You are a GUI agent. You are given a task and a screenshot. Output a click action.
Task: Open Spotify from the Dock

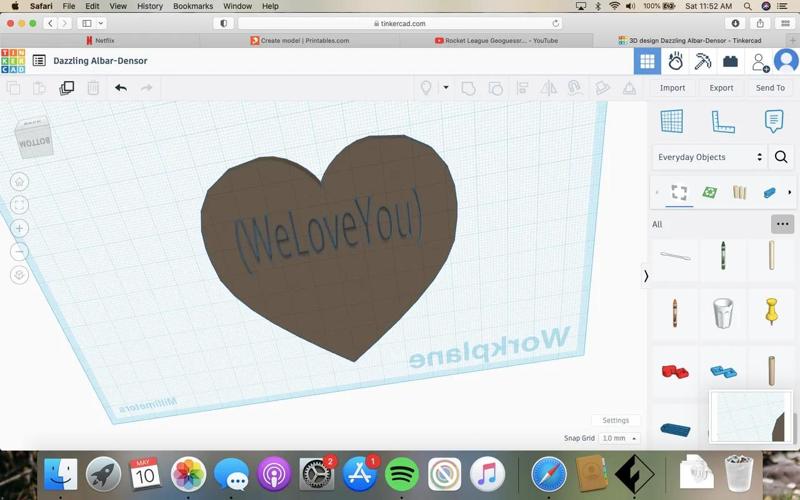pyautogui.click(x=402, y=474)
